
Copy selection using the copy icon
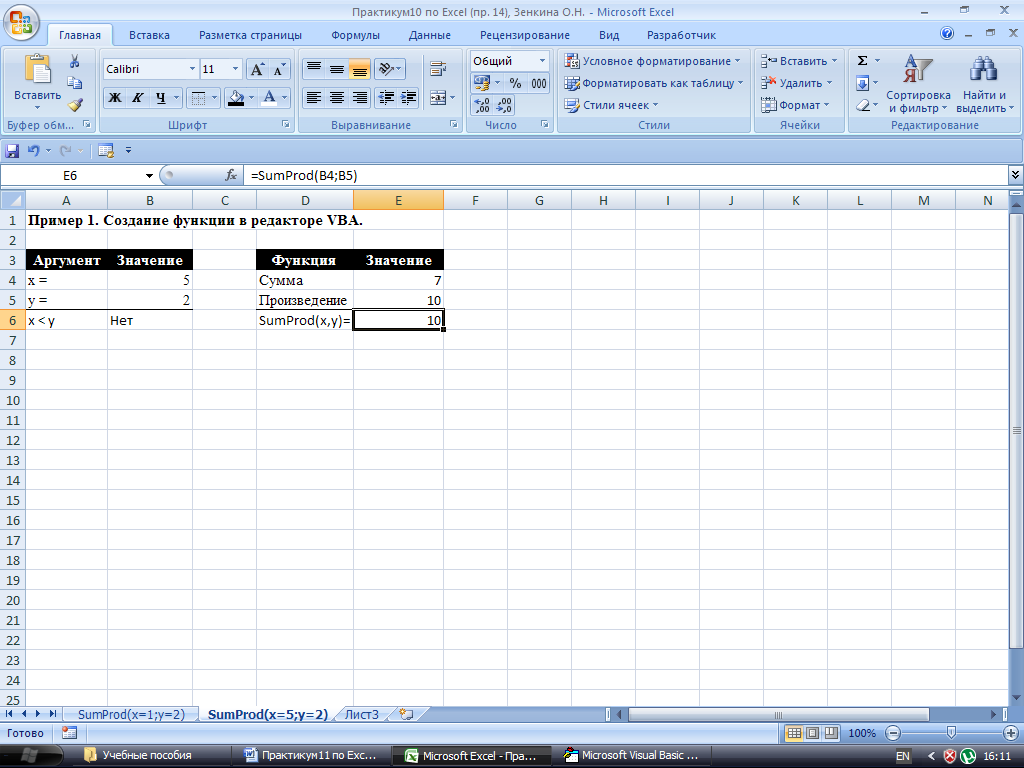[74, 83]
